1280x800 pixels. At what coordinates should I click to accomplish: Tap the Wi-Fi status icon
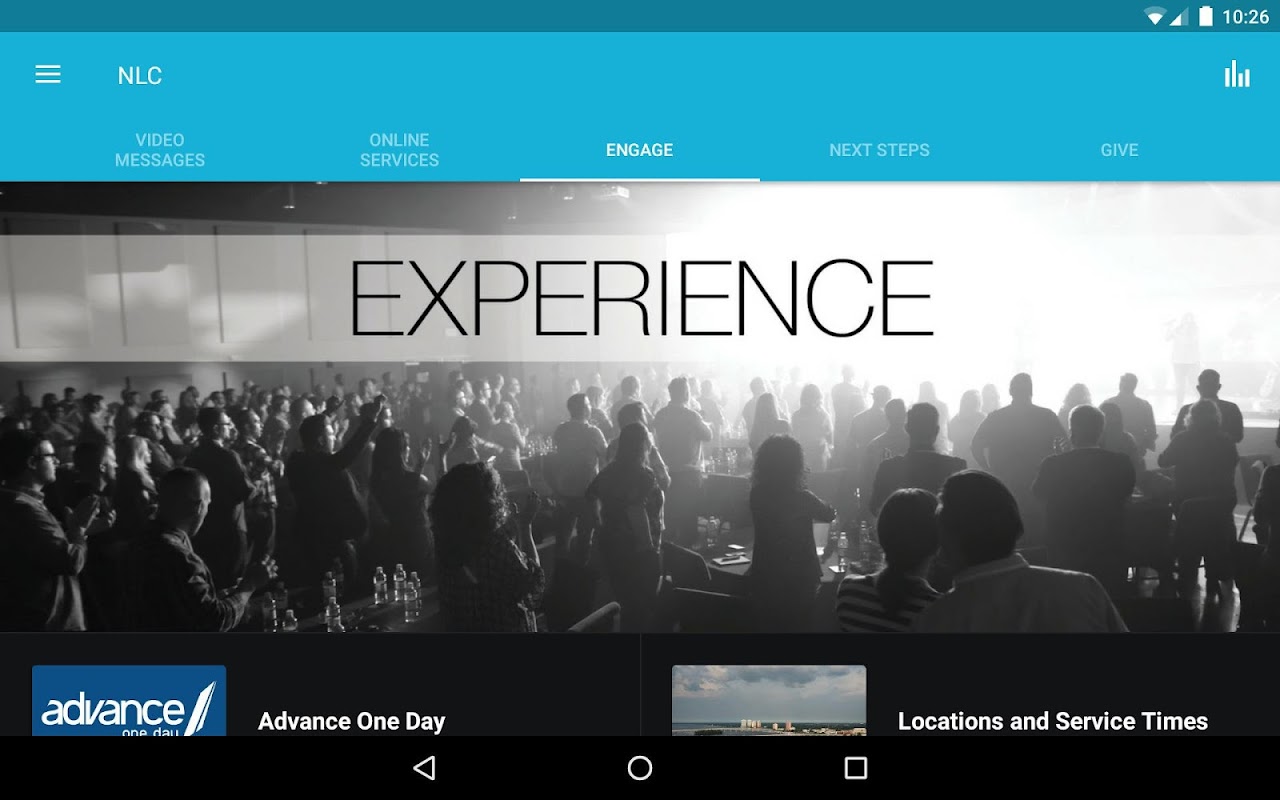(1155, 16)
